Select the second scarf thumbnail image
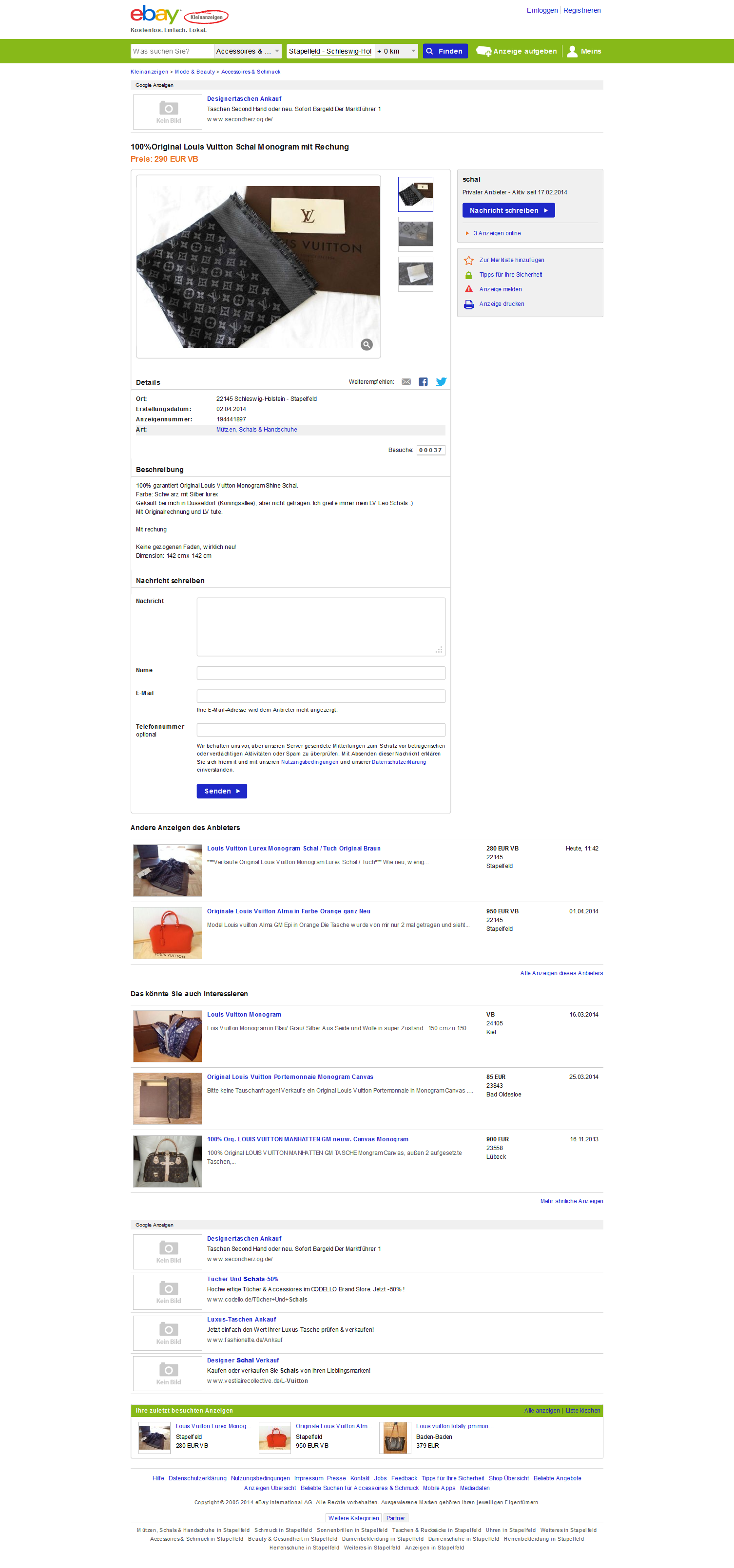 [x=415, y=234]
